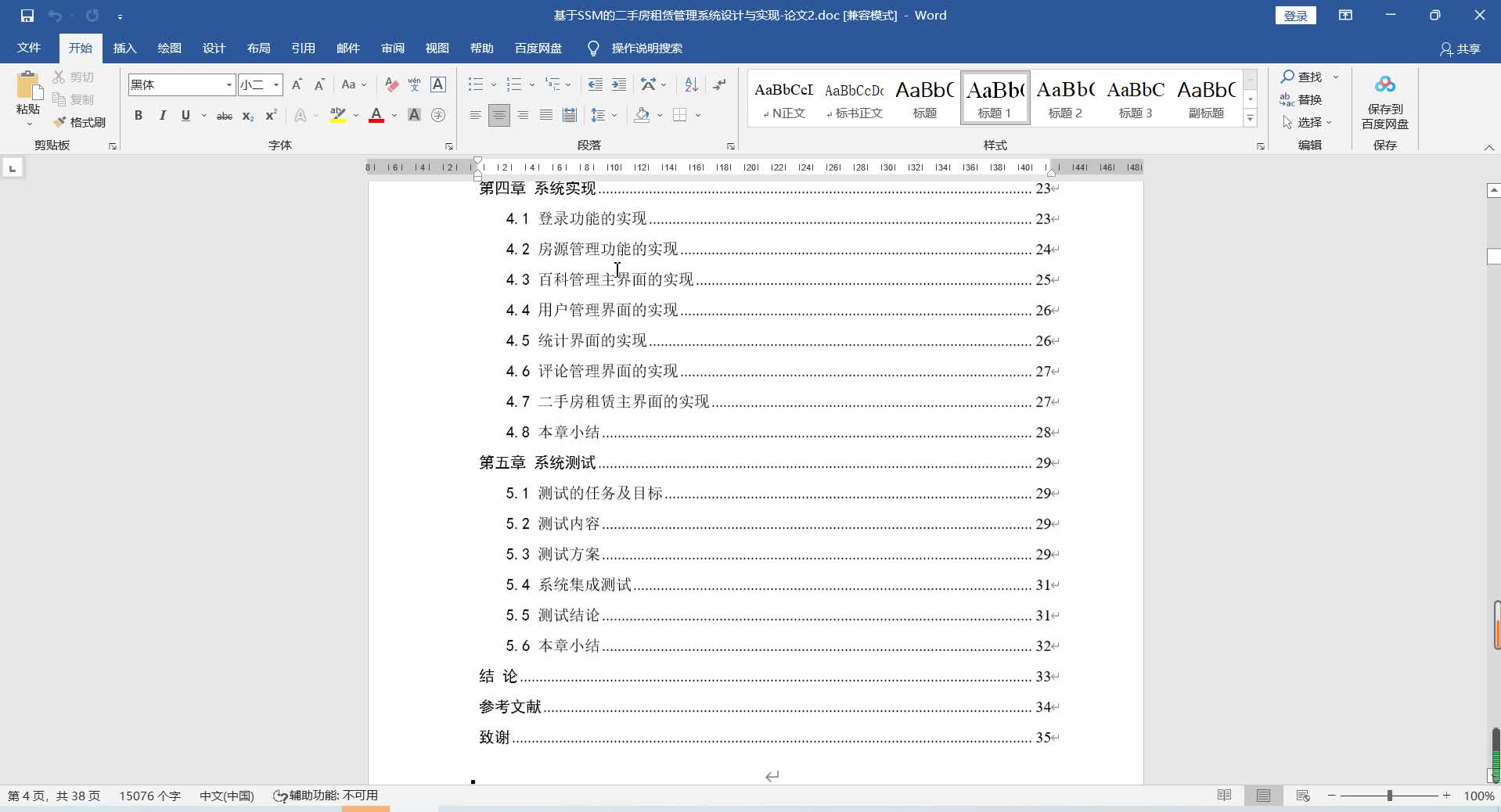Click the 替换 replace button
This screenshot has height=812, width=1501.
pyautogui.click(x=1301, y=99)
